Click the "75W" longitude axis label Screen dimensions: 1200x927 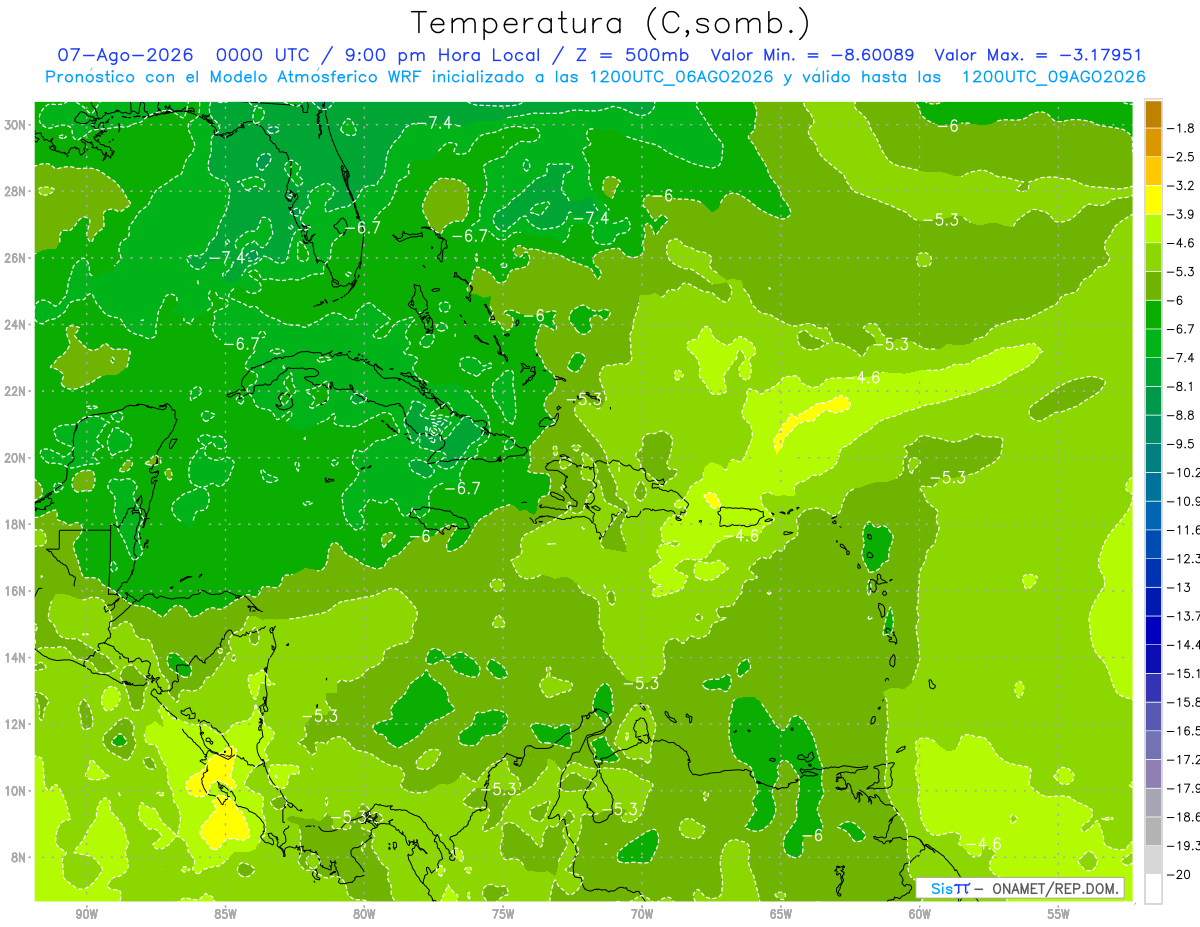[x=503, y=914]
